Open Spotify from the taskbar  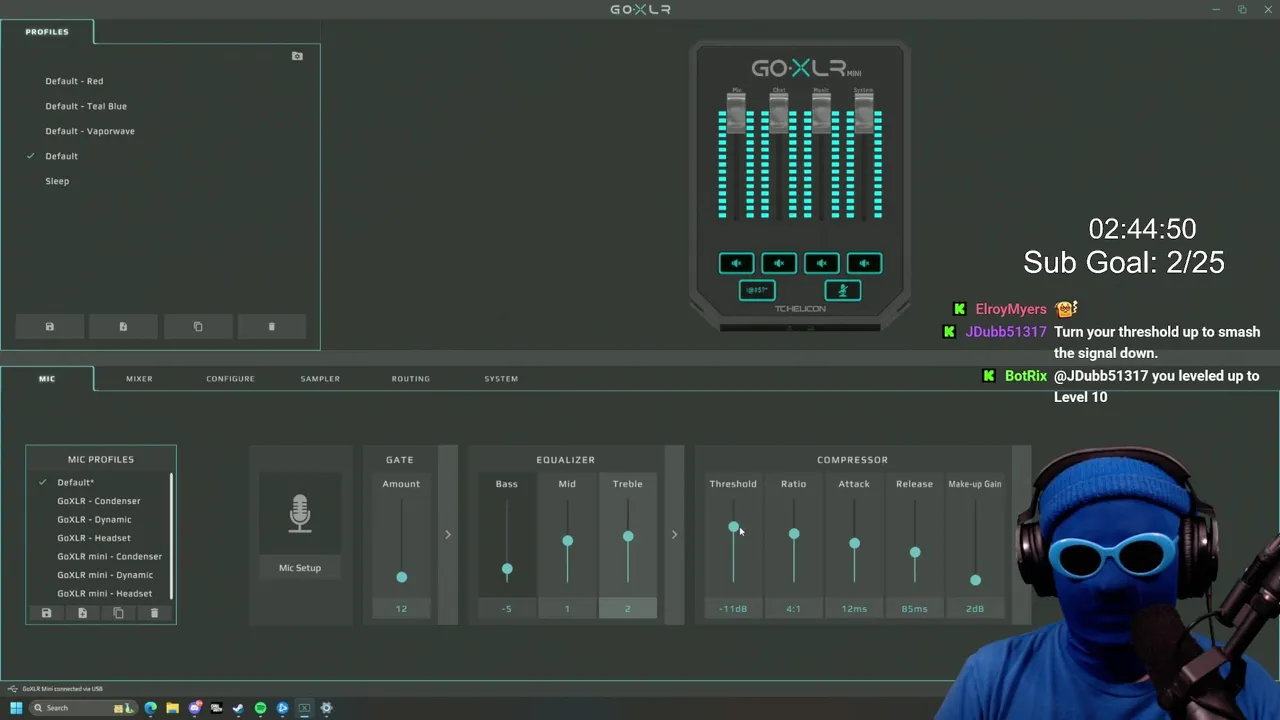(260, 708)
